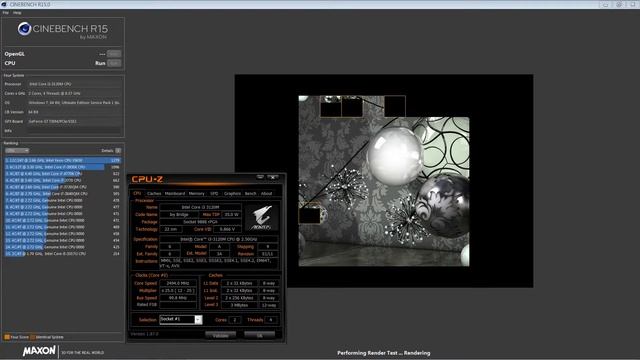This screenshot has height=360, width=640.
Task: Switch to the CPU tab in CPU-Z
Action: click(138, 193)
